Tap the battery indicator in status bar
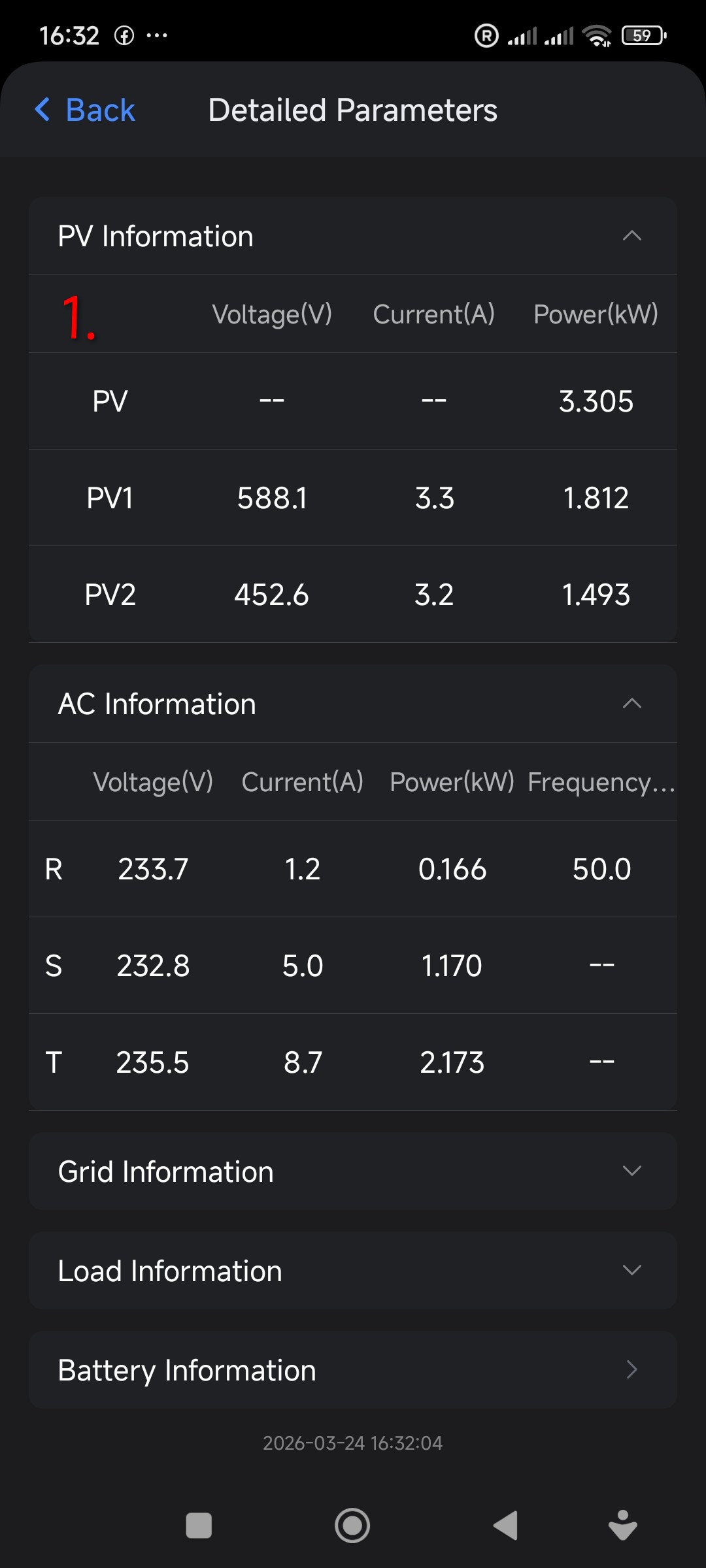706x1568 pixels. click(x=643, y=35)
